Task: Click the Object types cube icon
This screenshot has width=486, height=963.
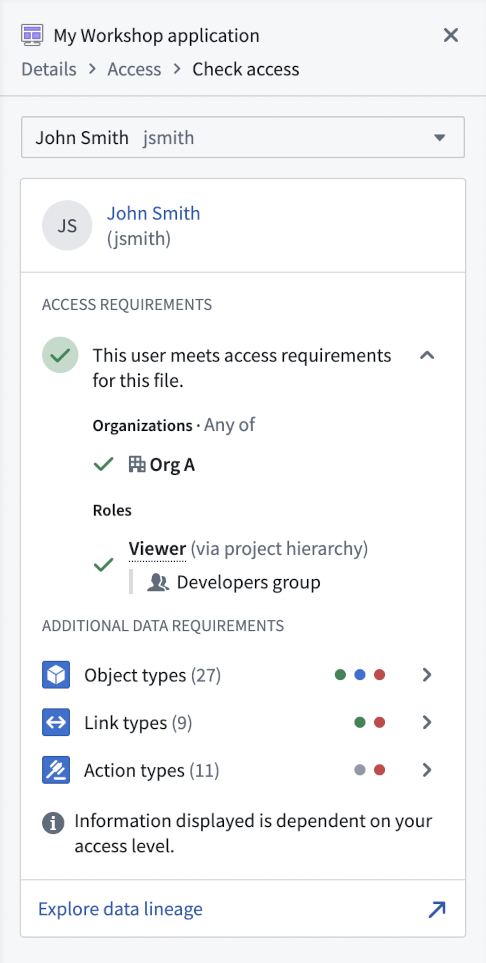Action: click(56, 675)
